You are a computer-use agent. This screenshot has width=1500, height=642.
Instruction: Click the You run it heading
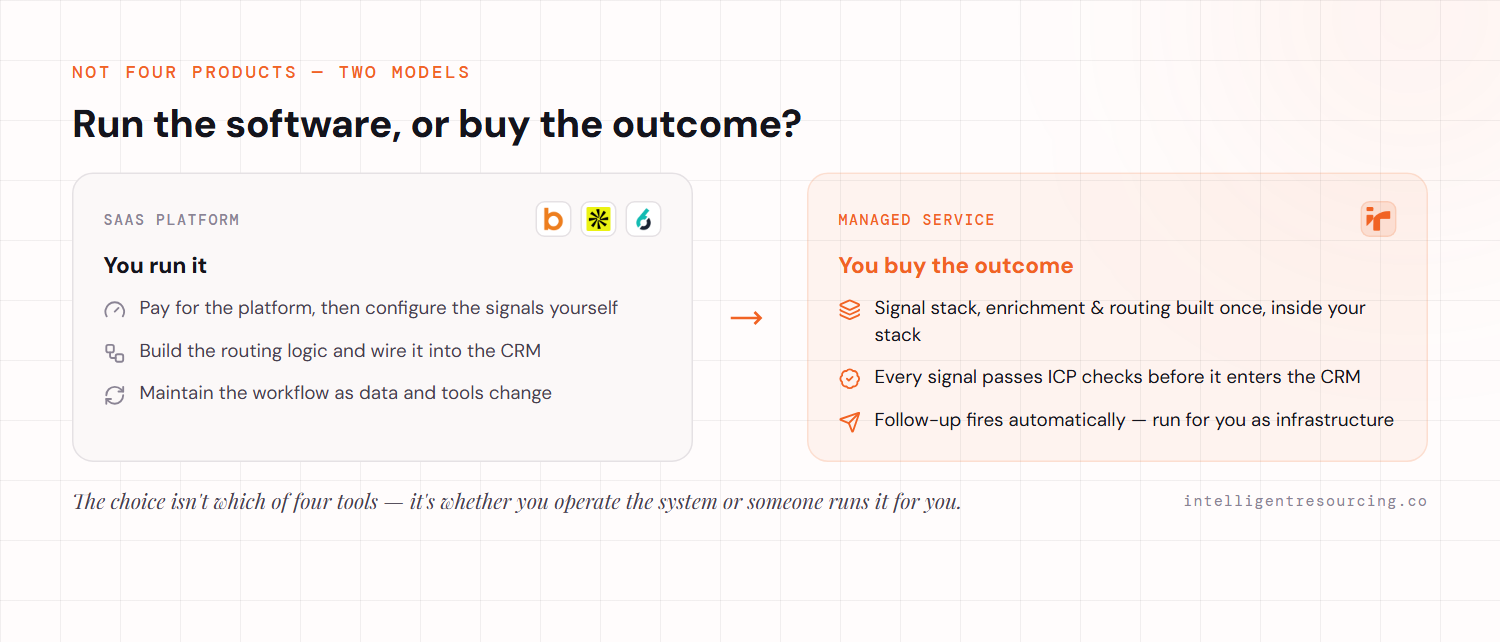coord(155,265)
